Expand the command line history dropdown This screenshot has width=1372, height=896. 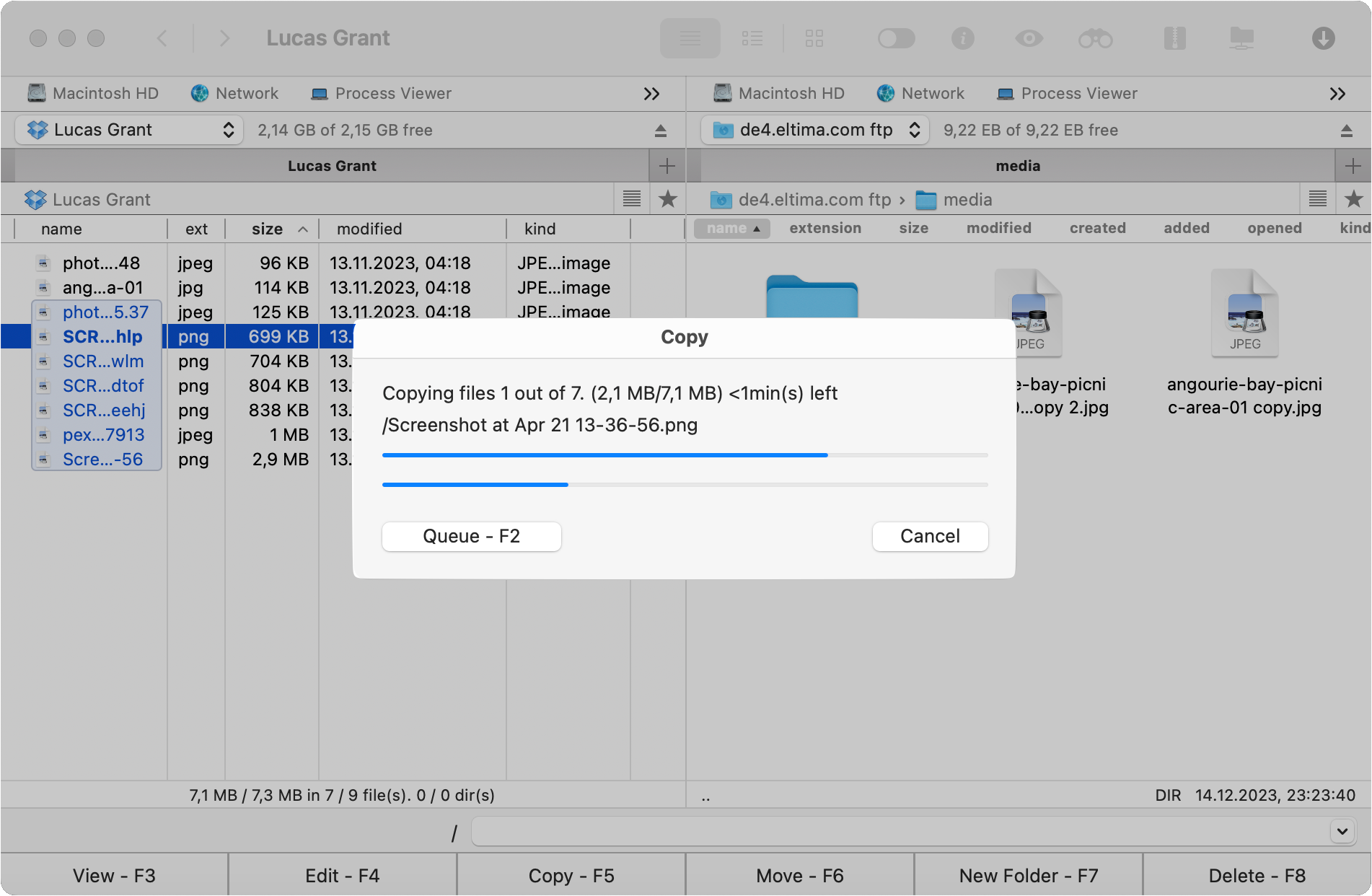coord(1342,831)
